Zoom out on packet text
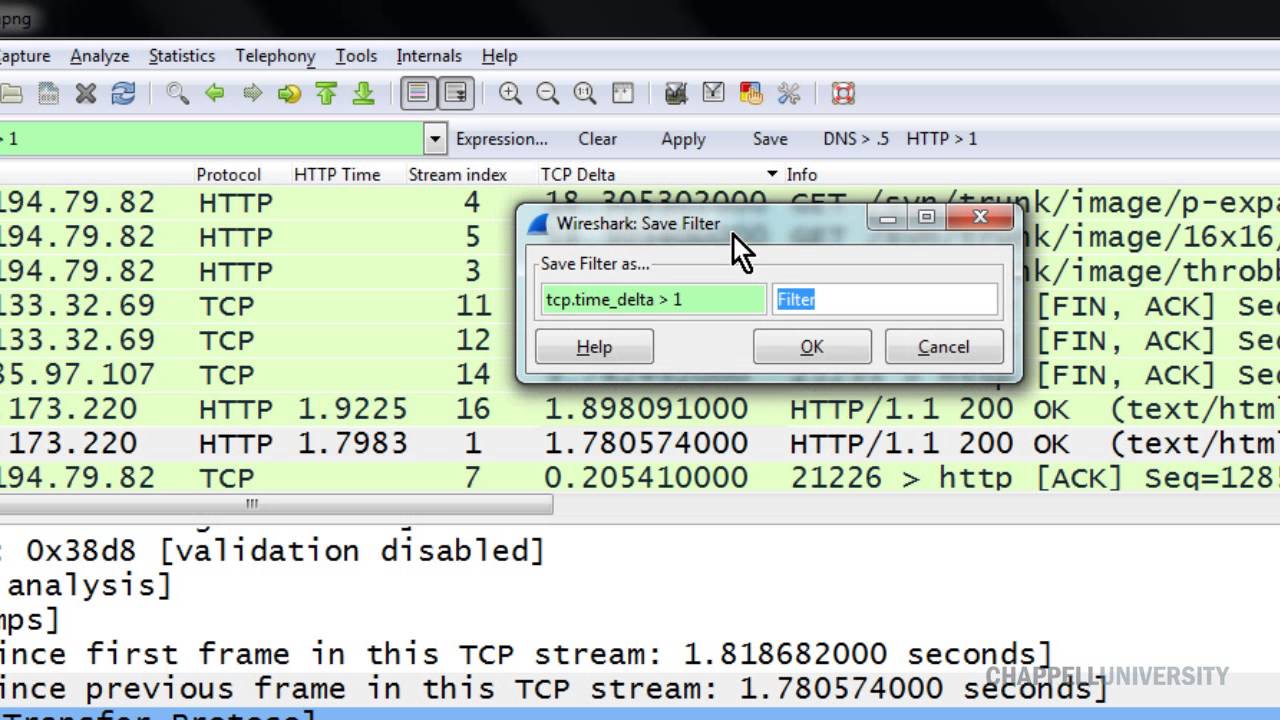Viewport: 1280px width, 720px height. [x=547, y=94]
